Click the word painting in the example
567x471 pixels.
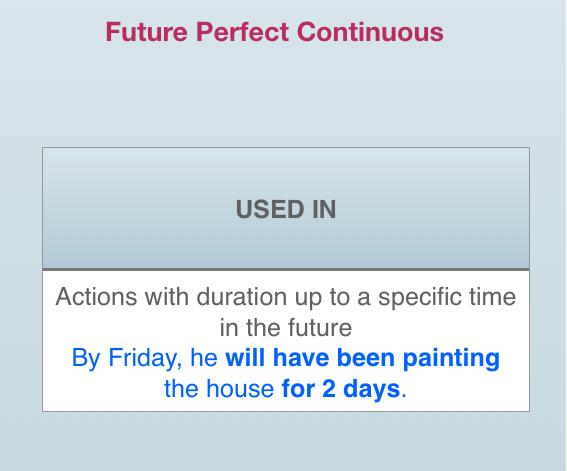pyautogui.click(x=451, y=358)
